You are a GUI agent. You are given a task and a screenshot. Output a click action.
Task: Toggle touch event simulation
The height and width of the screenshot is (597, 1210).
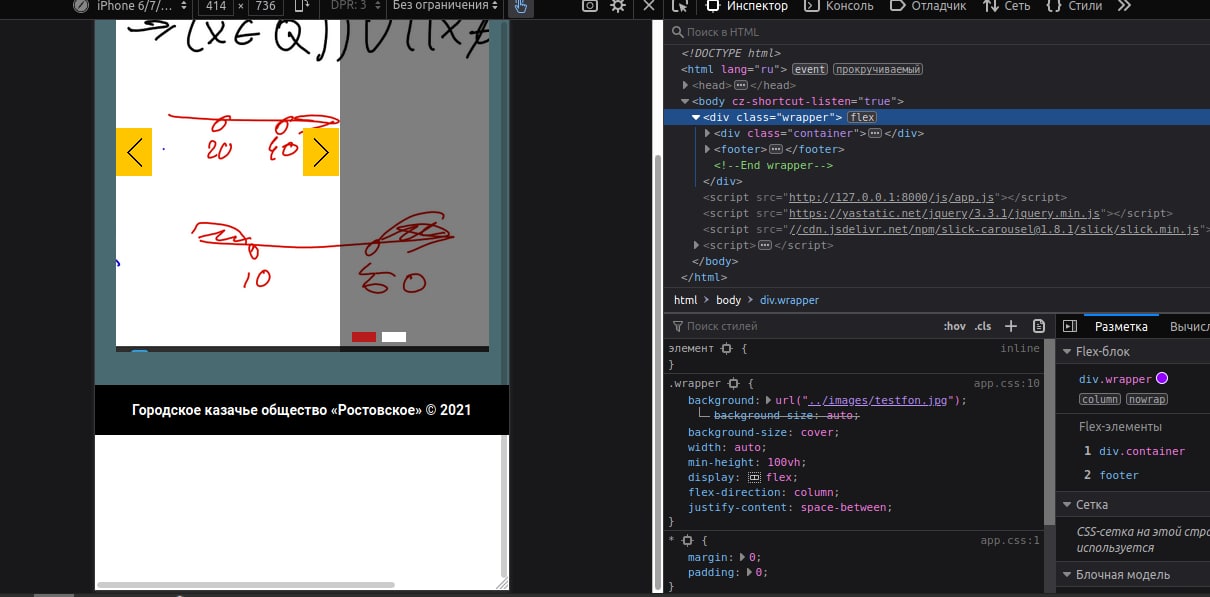click(x=520, y=6)
